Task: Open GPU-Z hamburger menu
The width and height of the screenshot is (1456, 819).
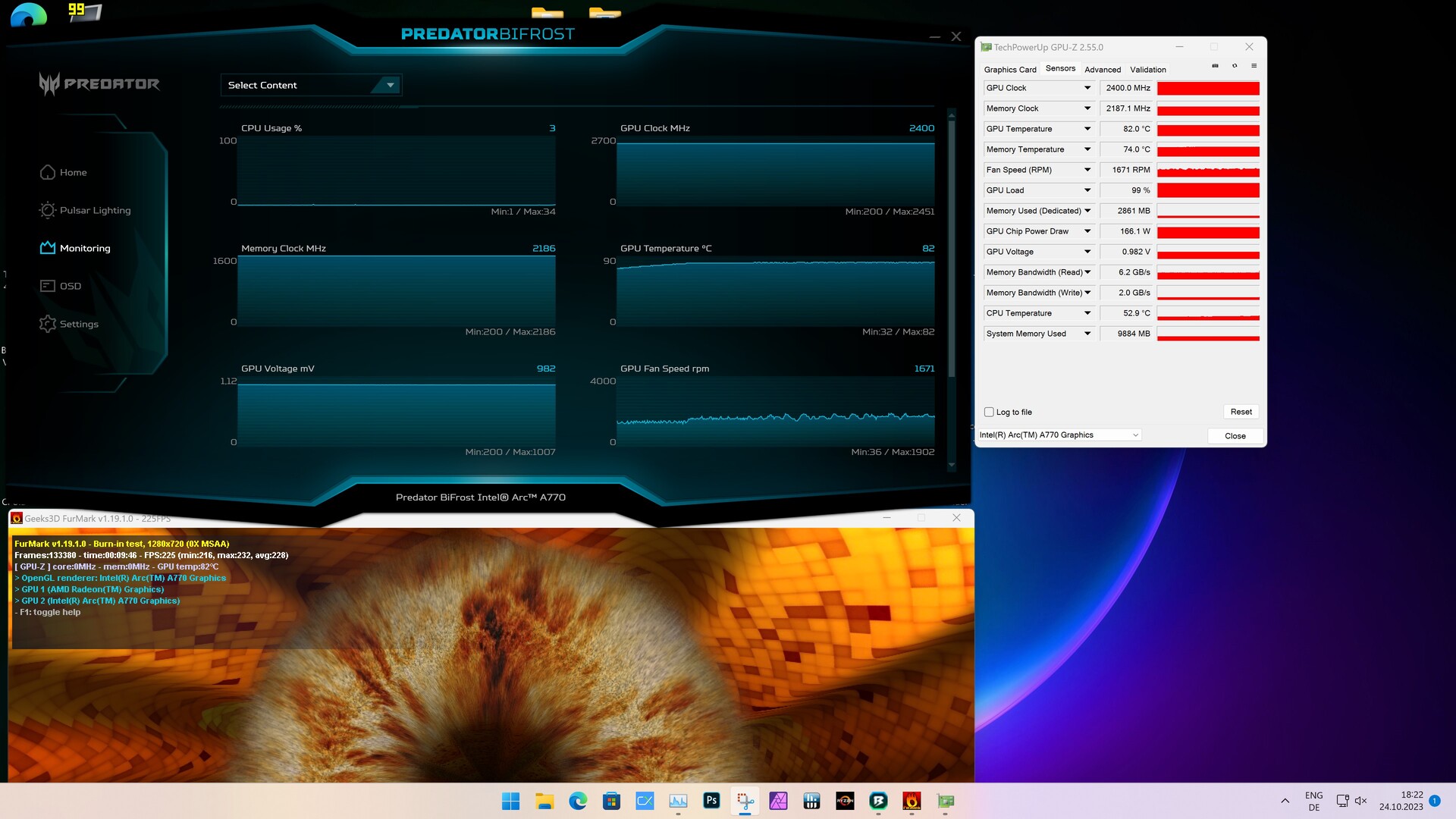Action: [x=1254, y=66]
